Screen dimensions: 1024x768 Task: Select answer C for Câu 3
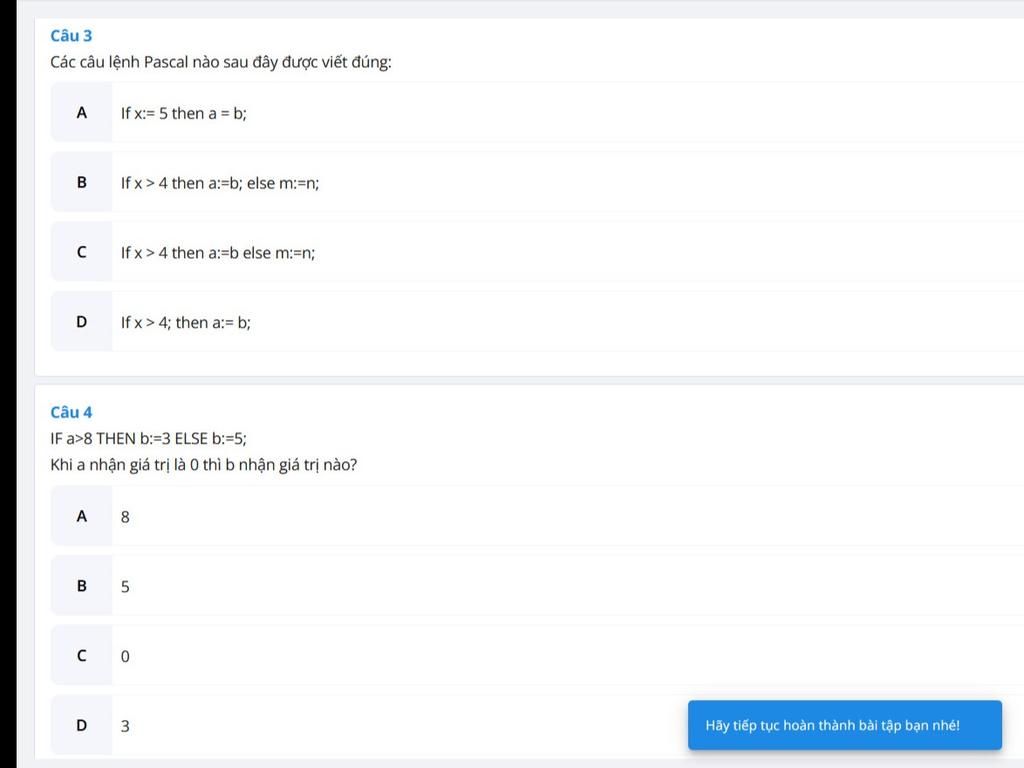coord(537,252)
